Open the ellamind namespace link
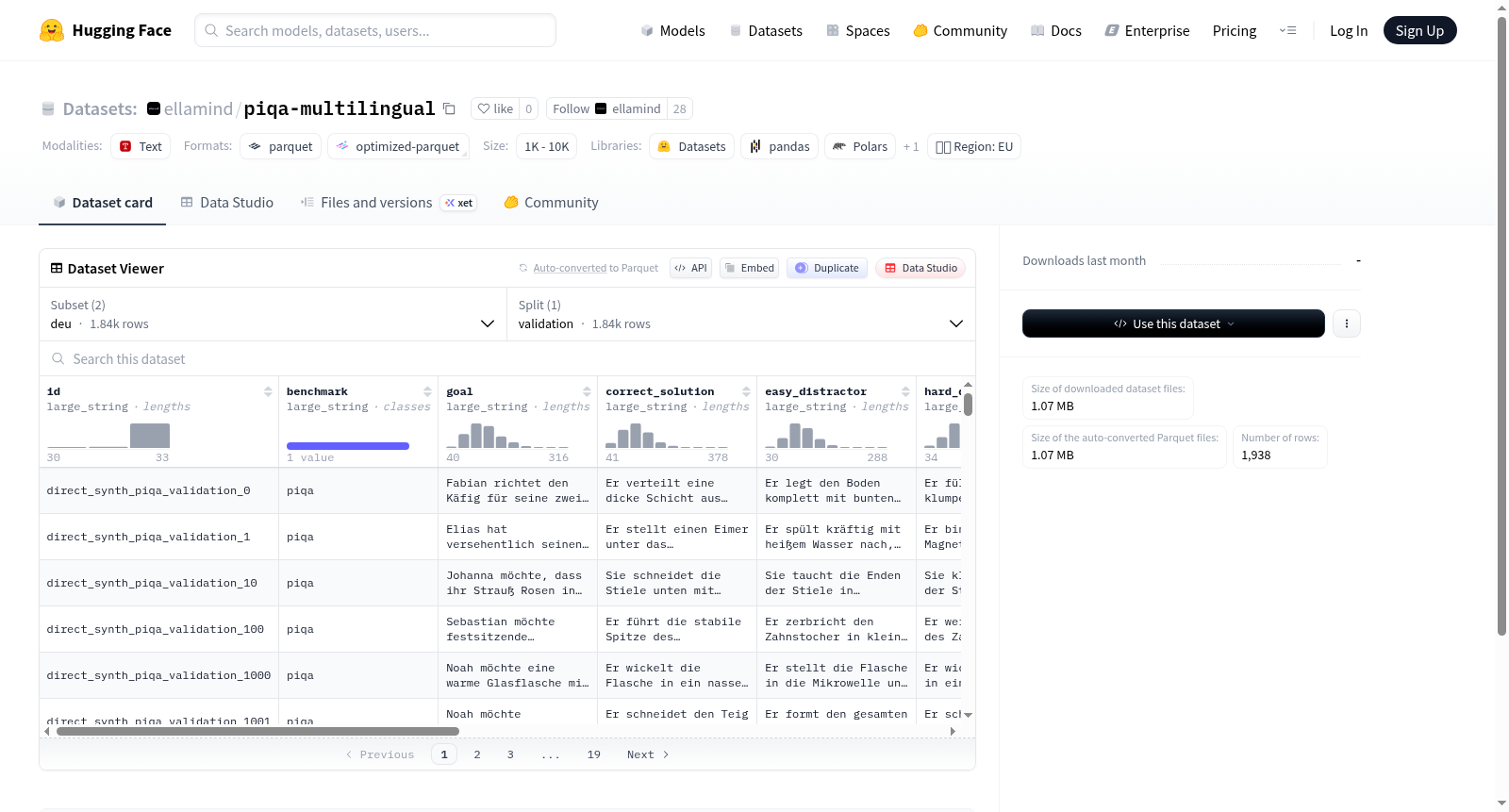The width and height of the screenshot is (1509, 812). (198, 108)
